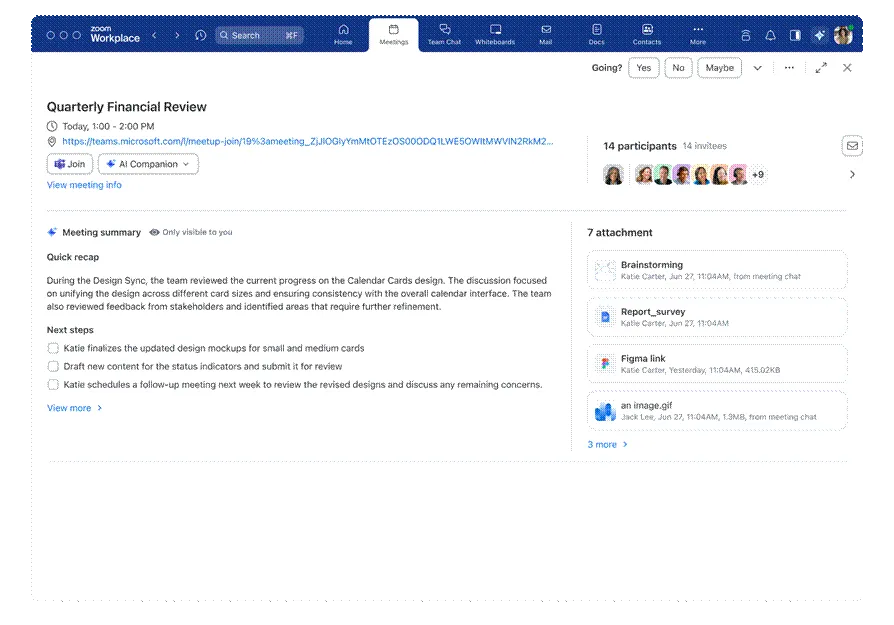Click the organizer's avatar in participants
The image size is (894, 625).
pos(613,174)
